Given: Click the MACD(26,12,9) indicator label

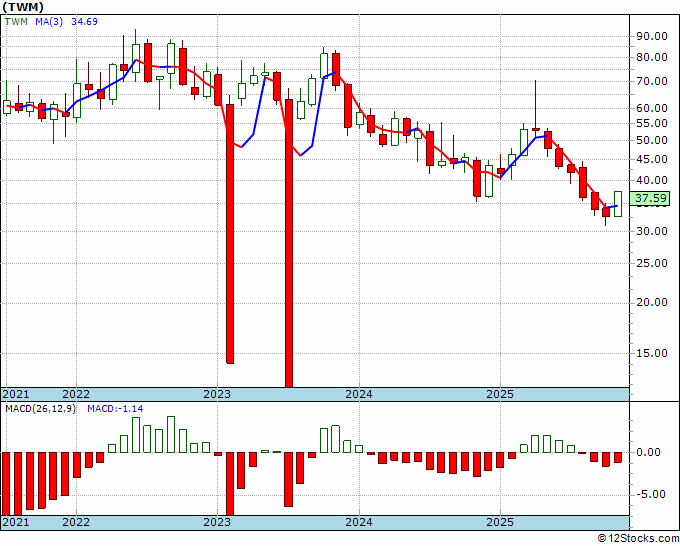Looking at the screenshot, I should (x=40, y=409).
